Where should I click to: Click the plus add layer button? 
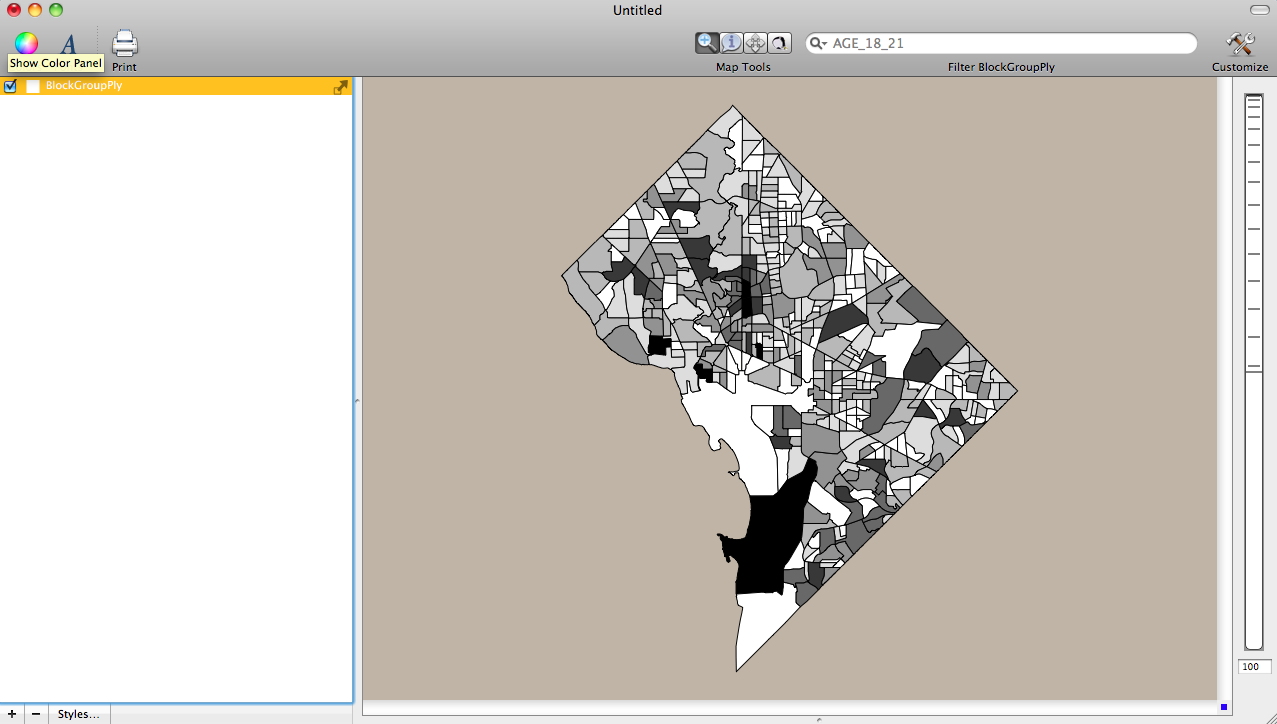click(x=11, y=714)
